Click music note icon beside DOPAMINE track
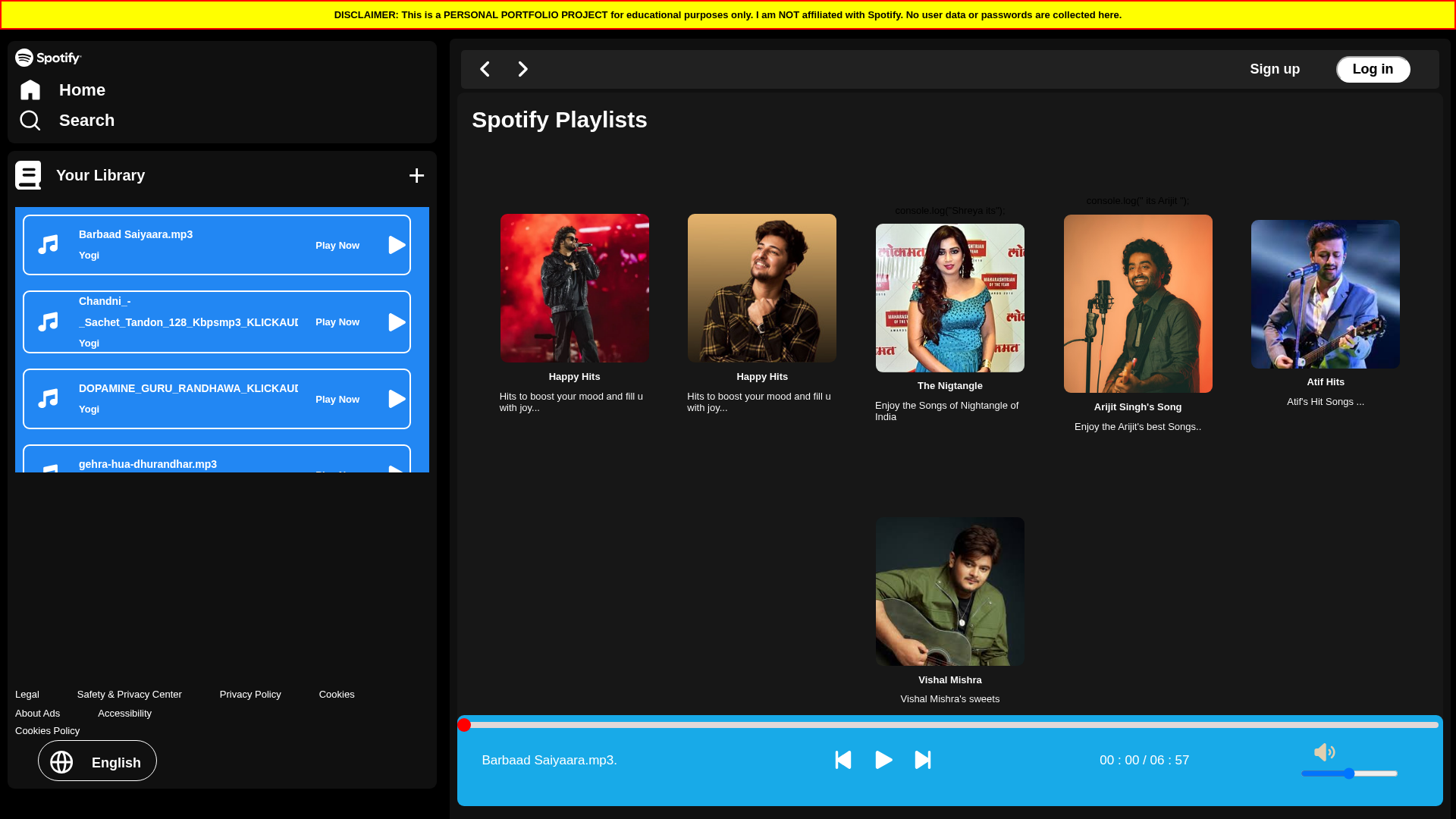The image size is (1456, 819). pyautogui.click(x=49, y=399)
